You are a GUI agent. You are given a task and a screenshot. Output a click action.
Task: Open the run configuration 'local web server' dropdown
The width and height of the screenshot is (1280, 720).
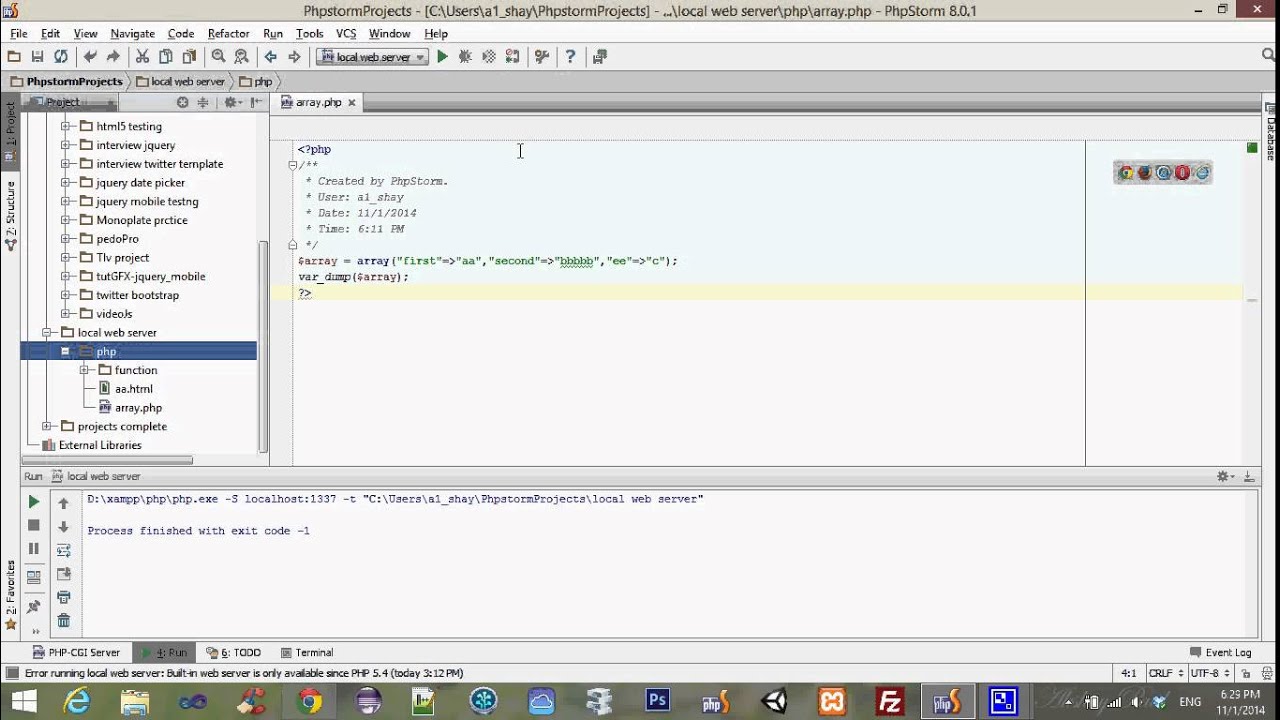373,57
